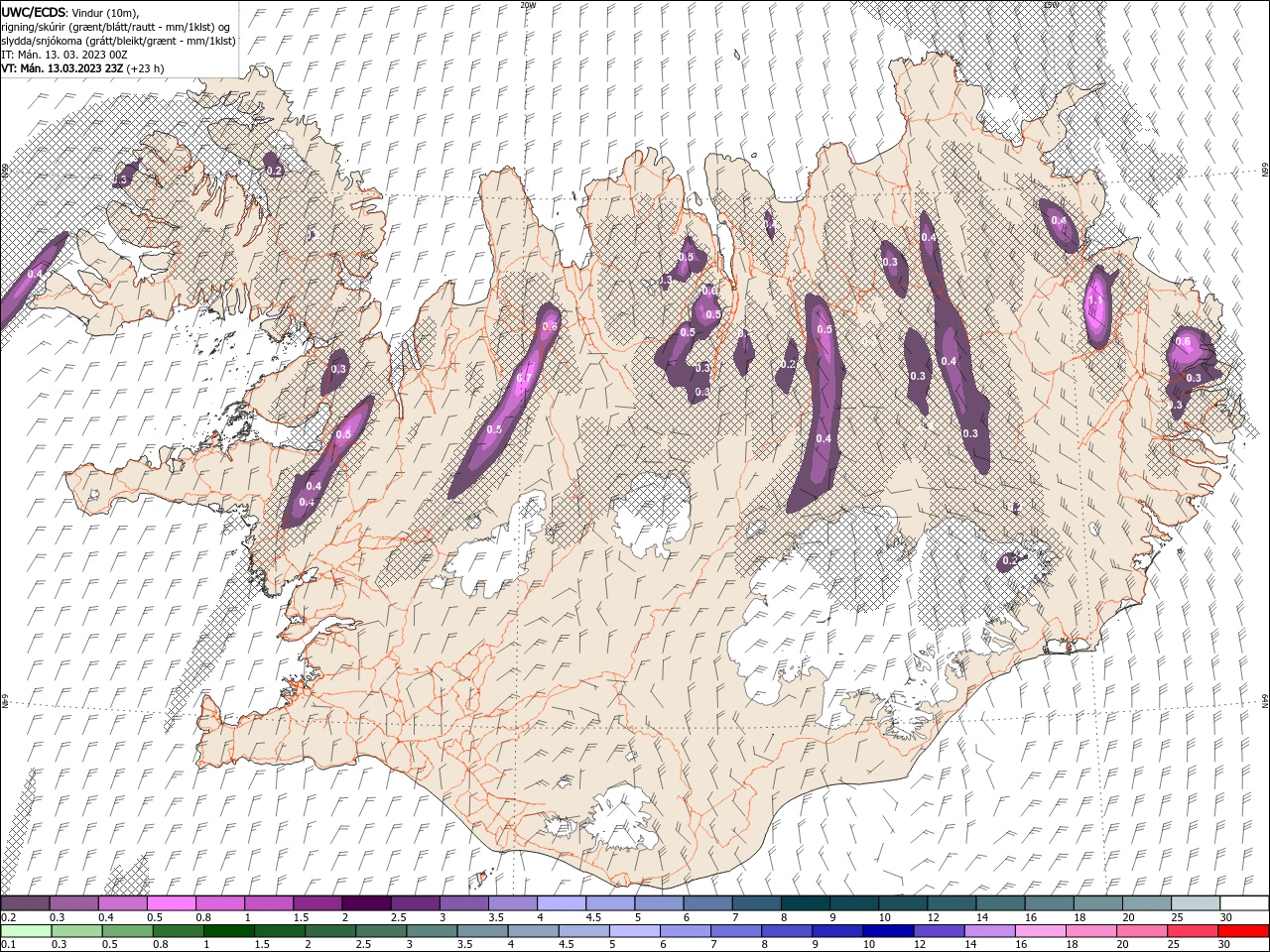Click rain legend swatch between 0.1 and 0.3
Image resolution: width=1270 pixels, height=952 pixels.
tap(27, 930)
